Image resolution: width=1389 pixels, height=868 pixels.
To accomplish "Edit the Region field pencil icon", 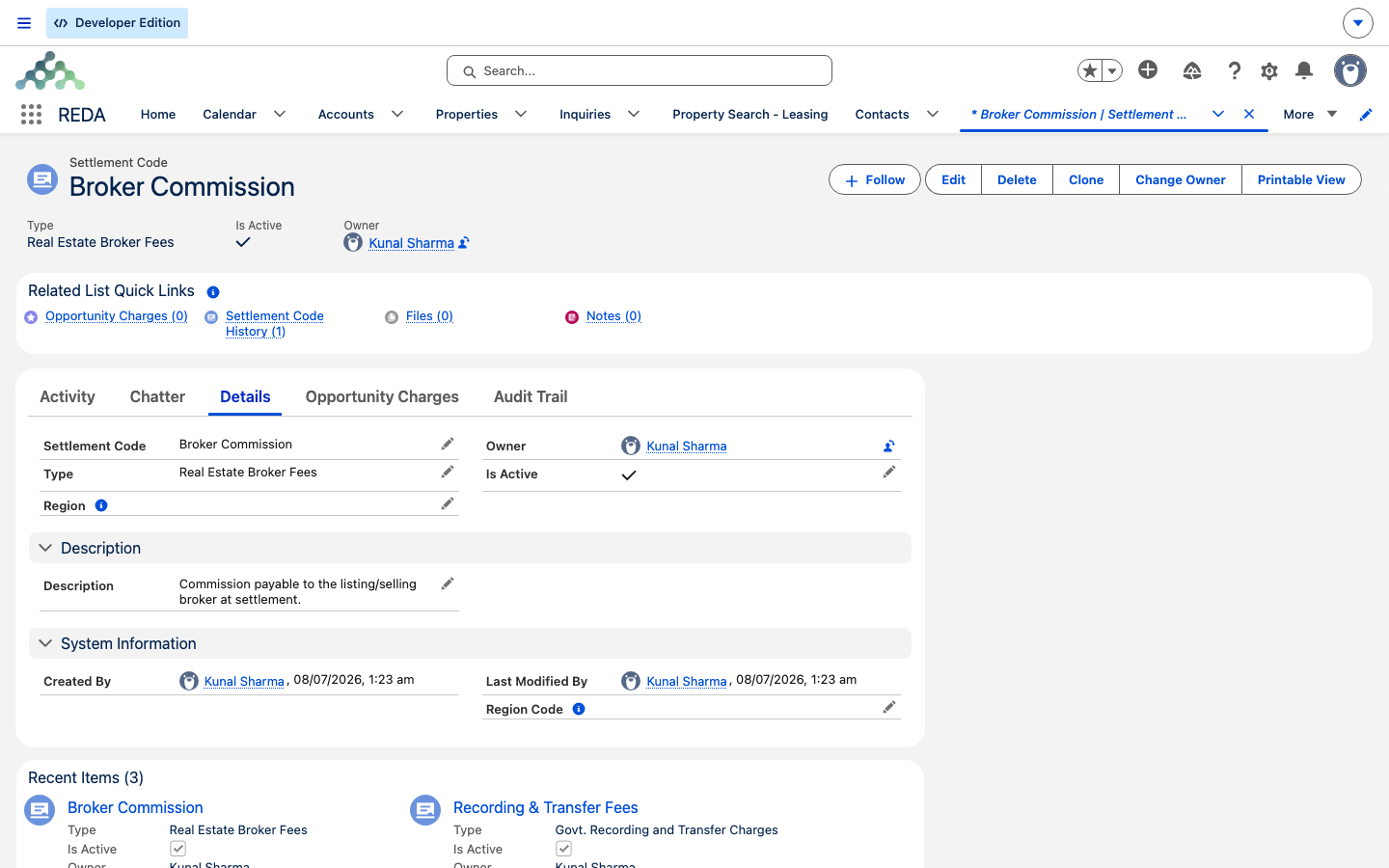I will pyautogui.click(x=448, y=503).
